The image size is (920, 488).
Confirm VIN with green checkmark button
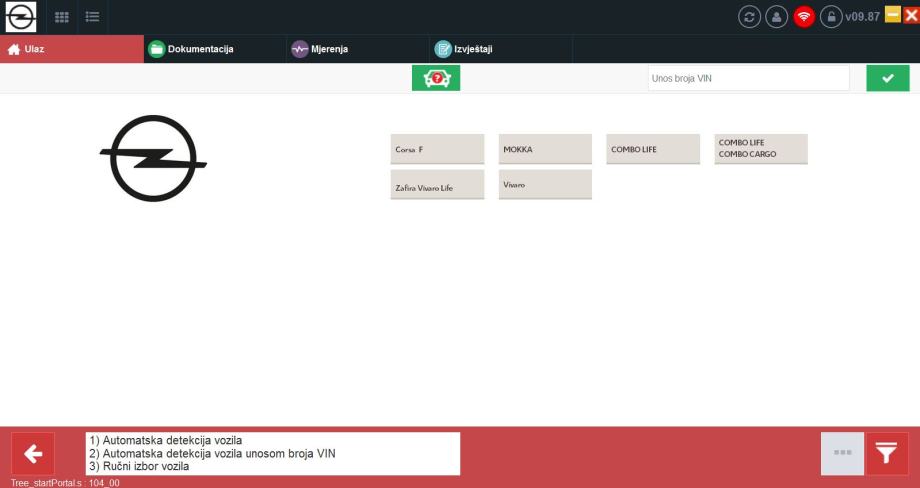tap(888, 78)
